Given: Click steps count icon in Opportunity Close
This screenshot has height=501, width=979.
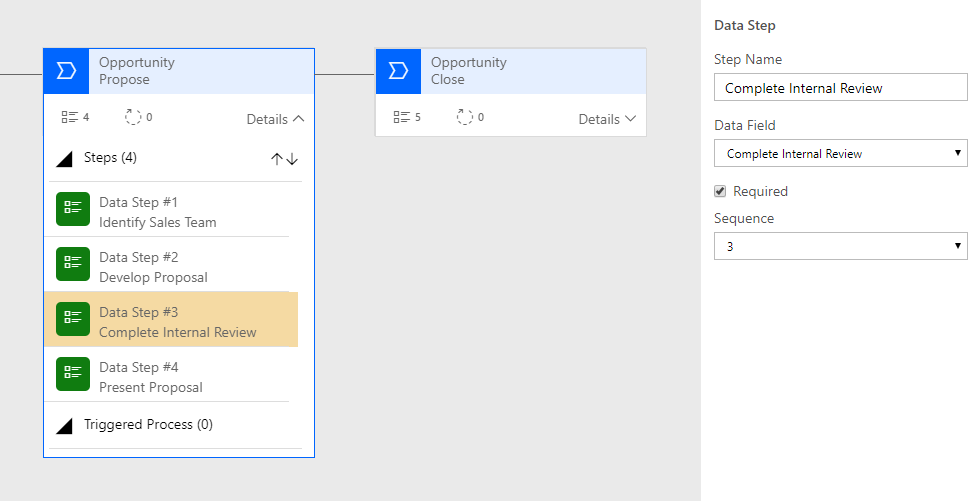Looking at the screenshot, I should point(401,117).
